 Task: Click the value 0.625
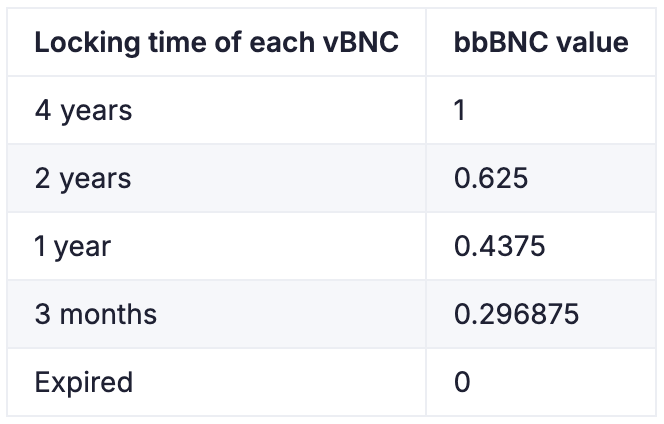[491, 178]
